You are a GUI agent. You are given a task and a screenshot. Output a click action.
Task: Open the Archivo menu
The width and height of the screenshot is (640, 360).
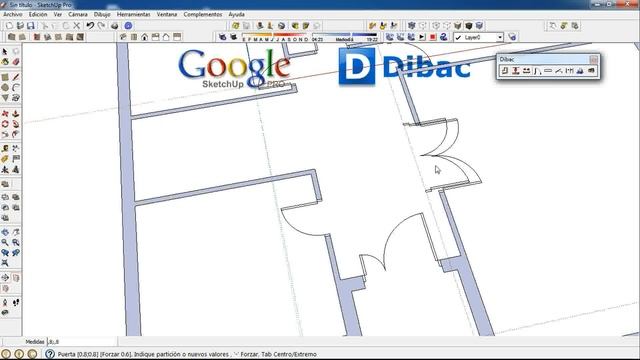[13, 14]
